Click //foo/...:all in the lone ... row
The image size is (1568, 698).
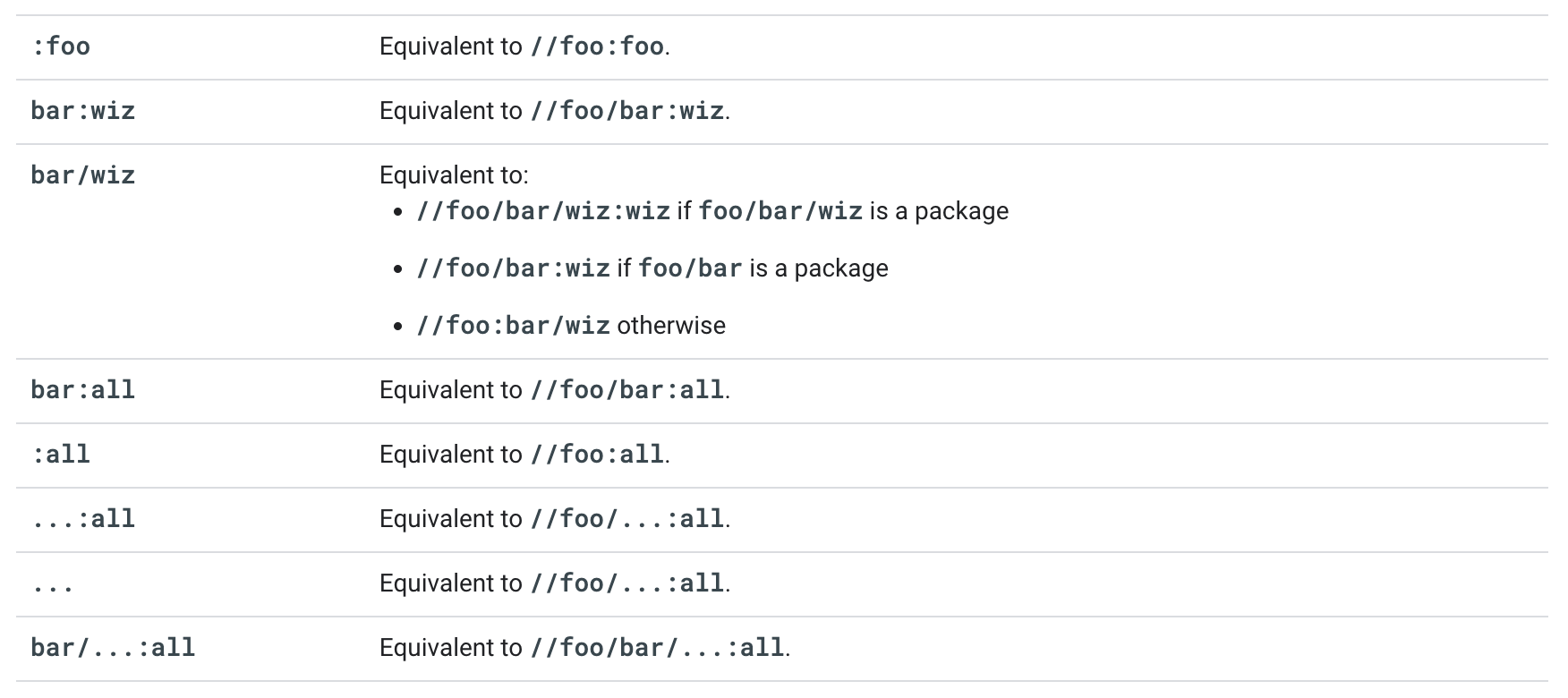click(x=627, y=583)
